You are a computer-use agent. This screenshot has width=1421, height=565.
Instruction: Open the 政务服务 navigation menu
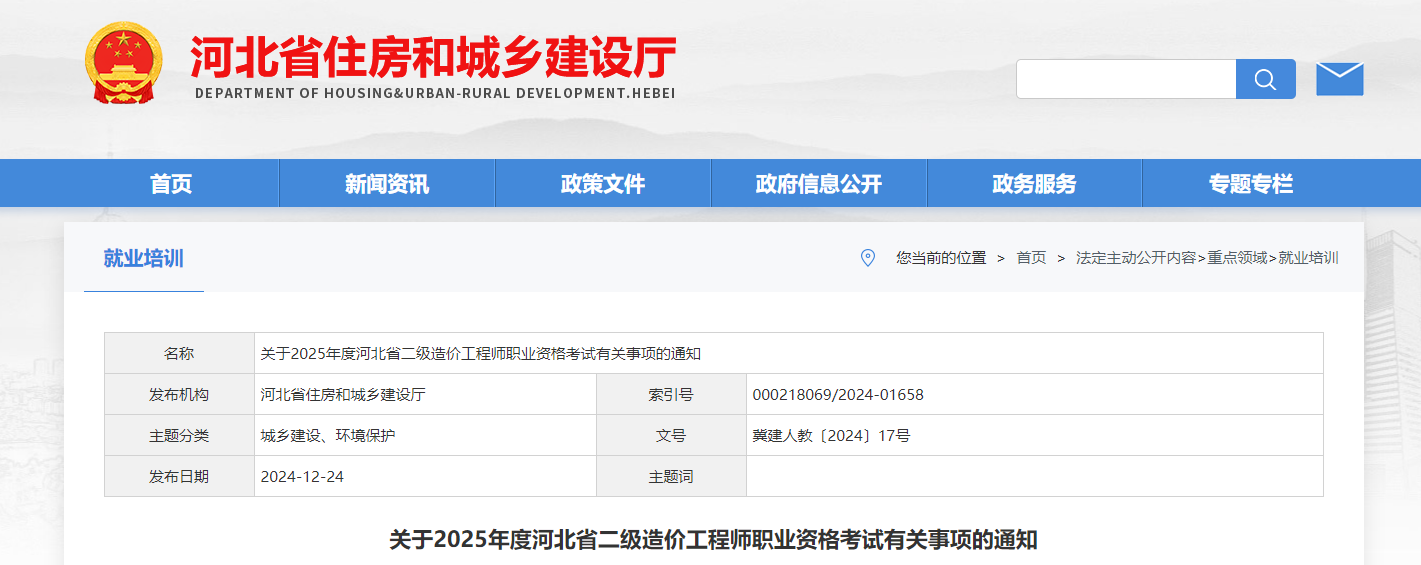click(x=1035, y=184)
